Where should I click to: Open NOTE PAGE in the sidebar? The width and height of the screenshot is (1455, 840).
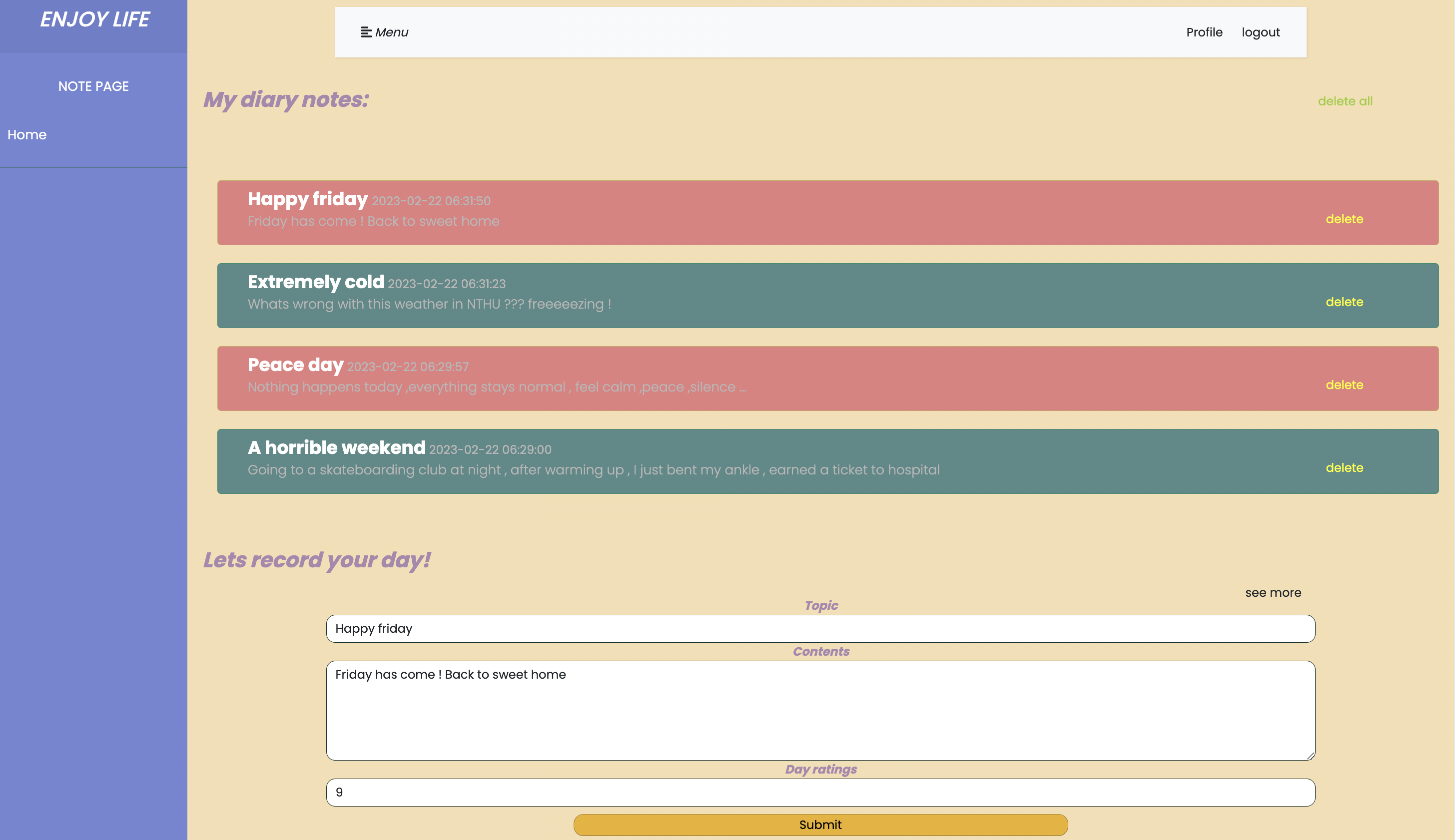(x=93, y=86)
